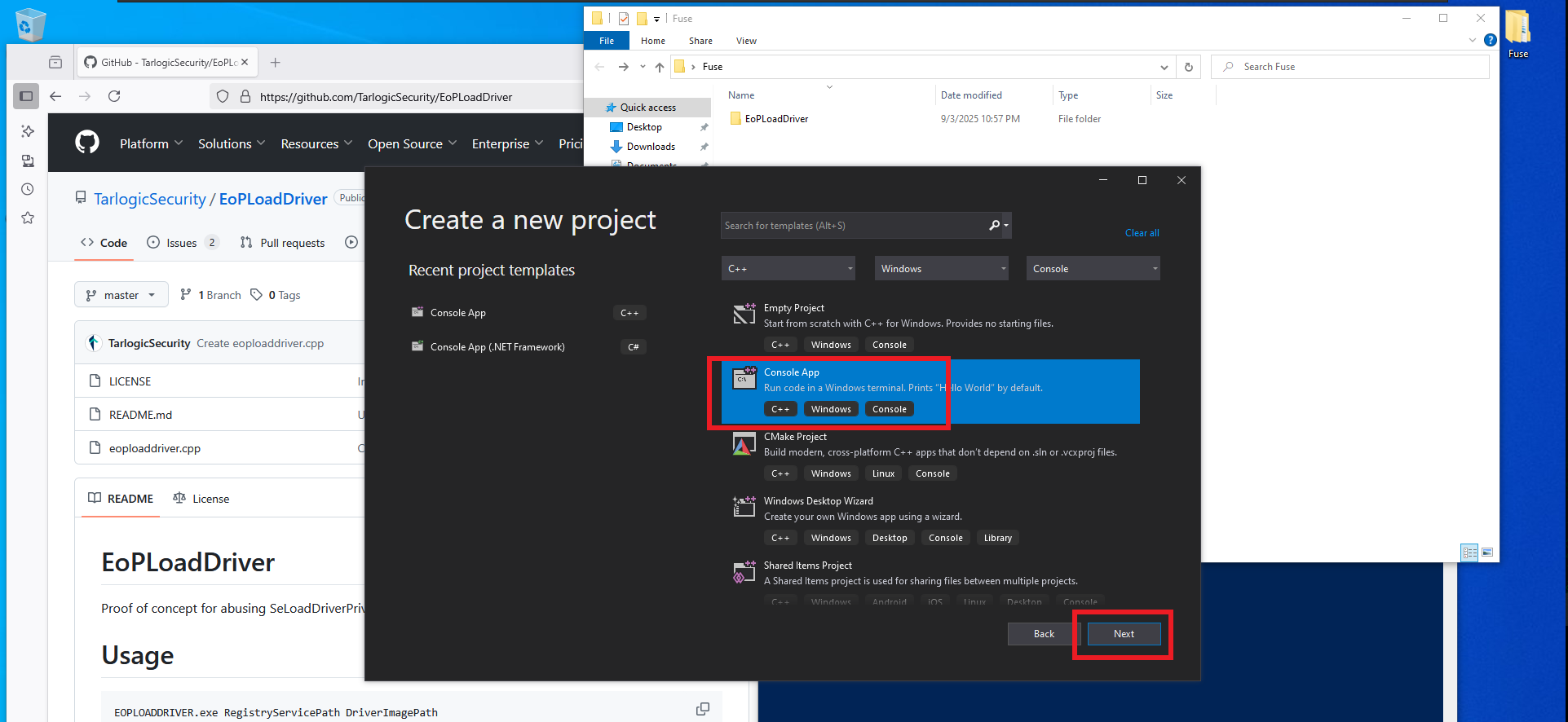1568x722 pixels.
Task: Reload the GitHub page in browser
Action: pyautogui.click(x=114, y=96)
